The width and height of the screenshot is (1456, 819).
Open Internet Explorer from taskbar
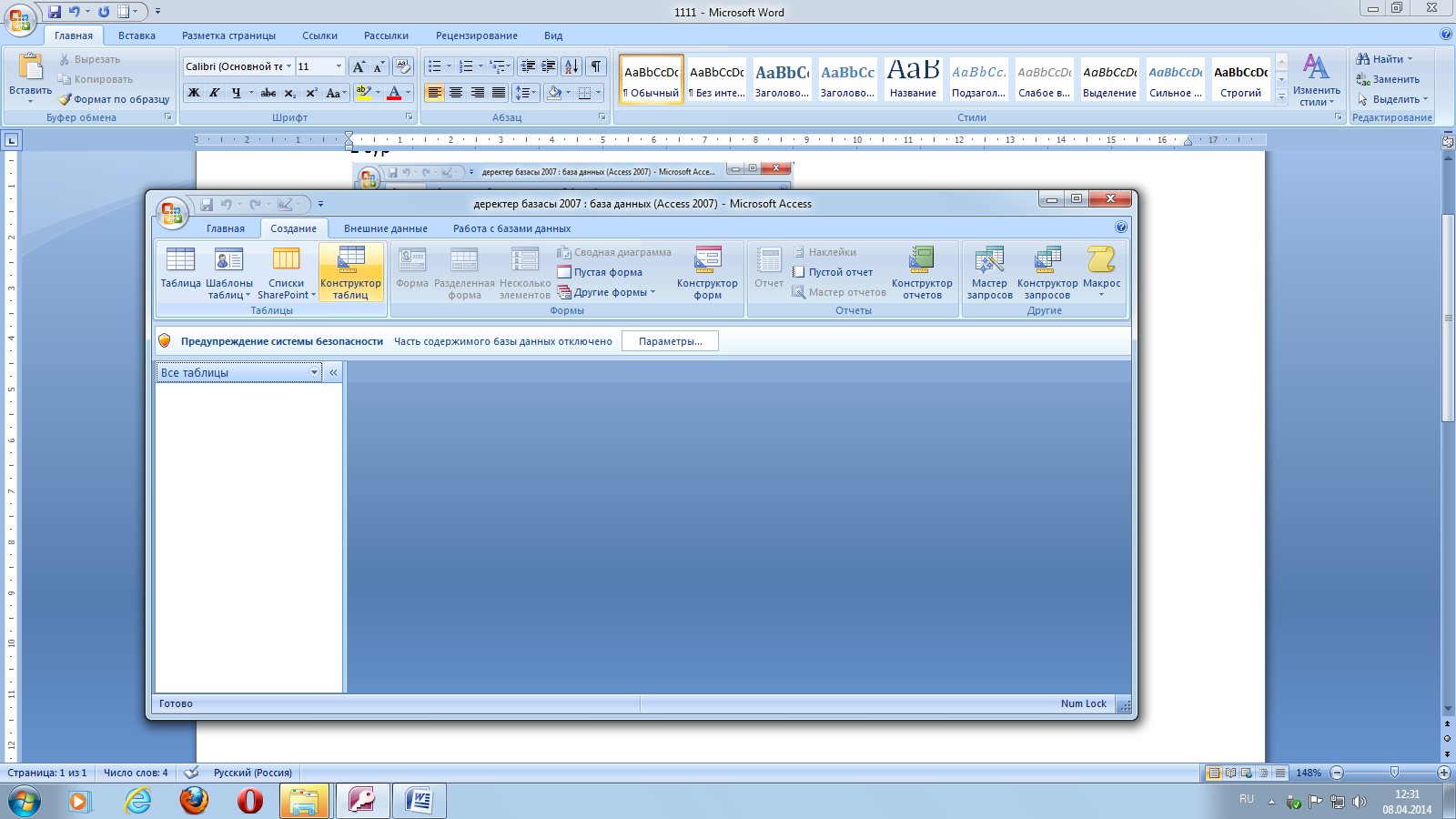click(137, 801)
